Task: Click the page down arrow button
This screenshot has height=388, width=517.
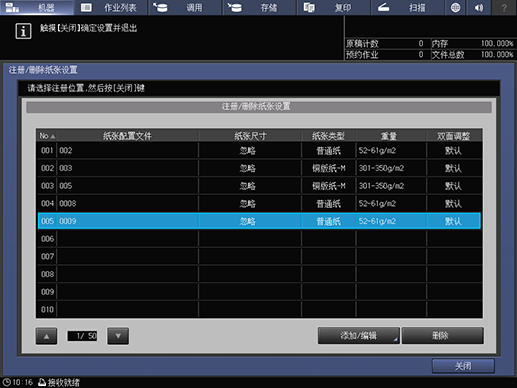Action: coord(118,336)
